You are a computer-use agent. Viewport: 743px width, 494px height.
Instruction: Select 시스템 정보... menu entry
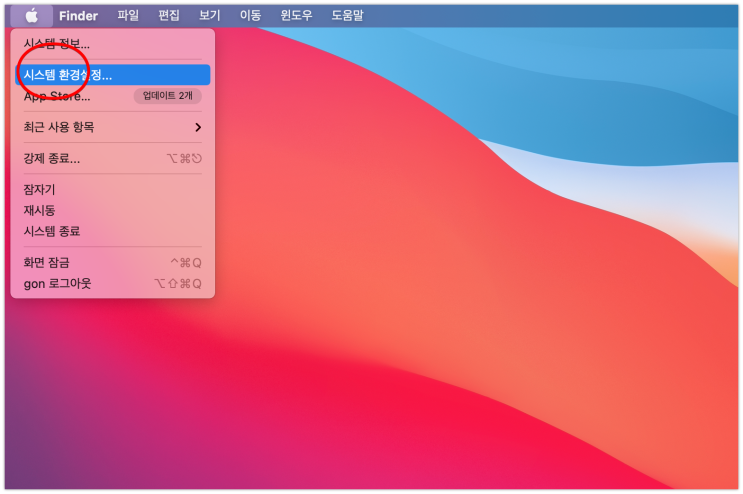click(113, 45)
